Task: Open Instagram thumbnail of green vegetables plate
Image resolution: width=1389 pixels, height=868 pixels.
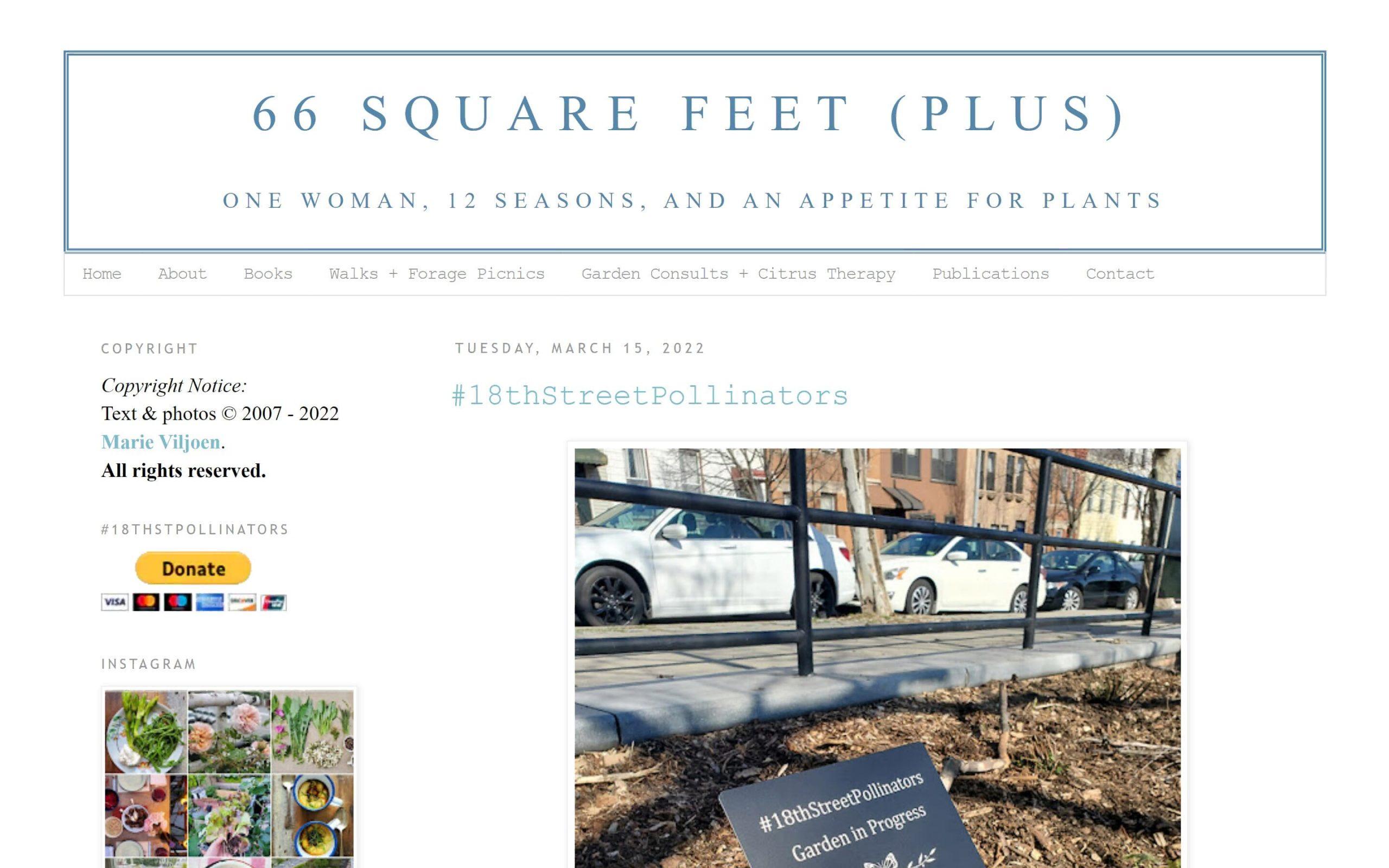Action: [146, 732]
